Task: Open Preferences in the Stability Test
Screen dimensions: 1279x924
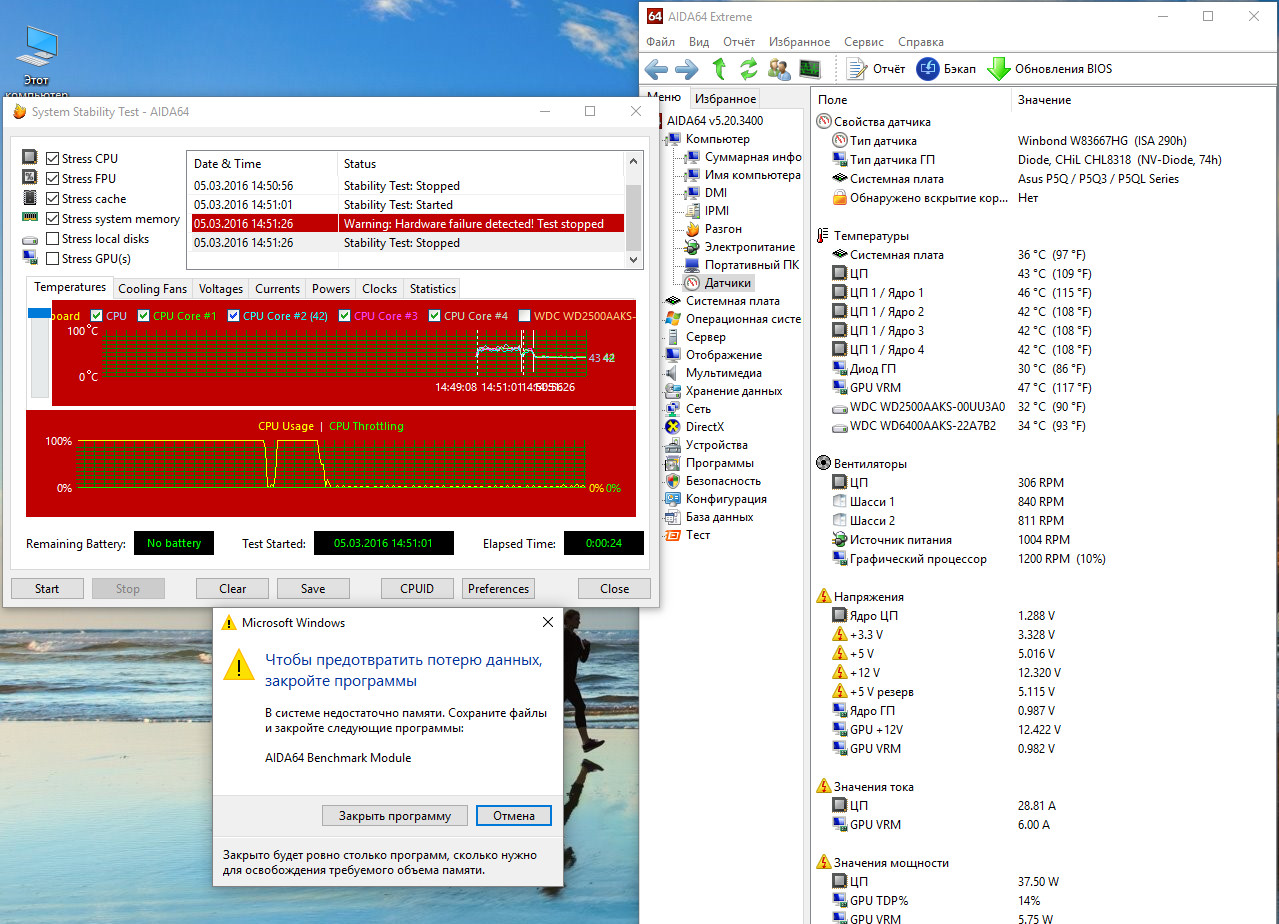Action: point(498,588)
